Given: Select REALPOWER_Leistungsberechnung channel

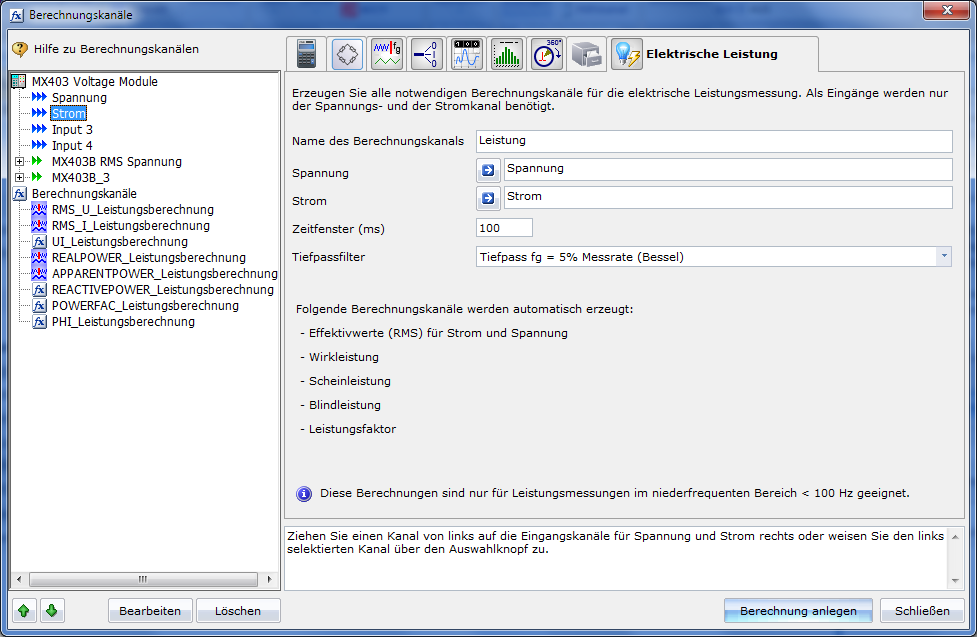Looking at the screenshot, I should pos(149,258).
